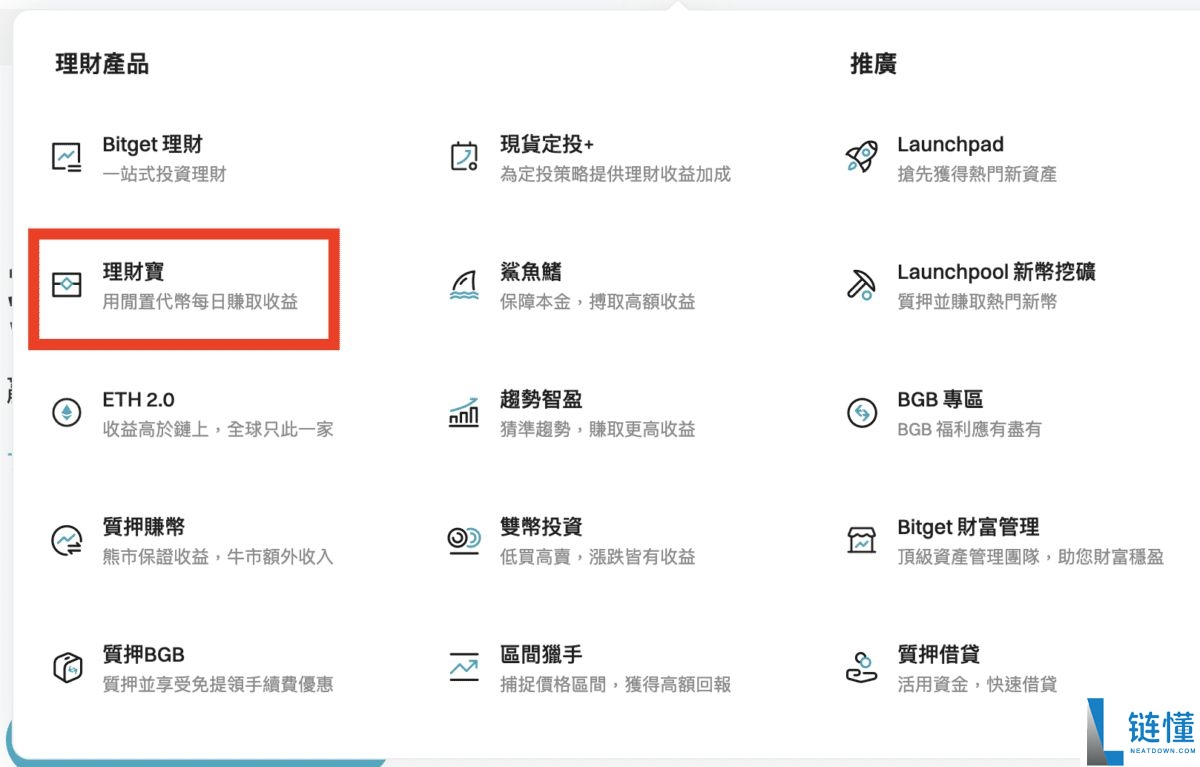
Task: Click the 區間獵手 range chart icon
Action: click(462, 668)
